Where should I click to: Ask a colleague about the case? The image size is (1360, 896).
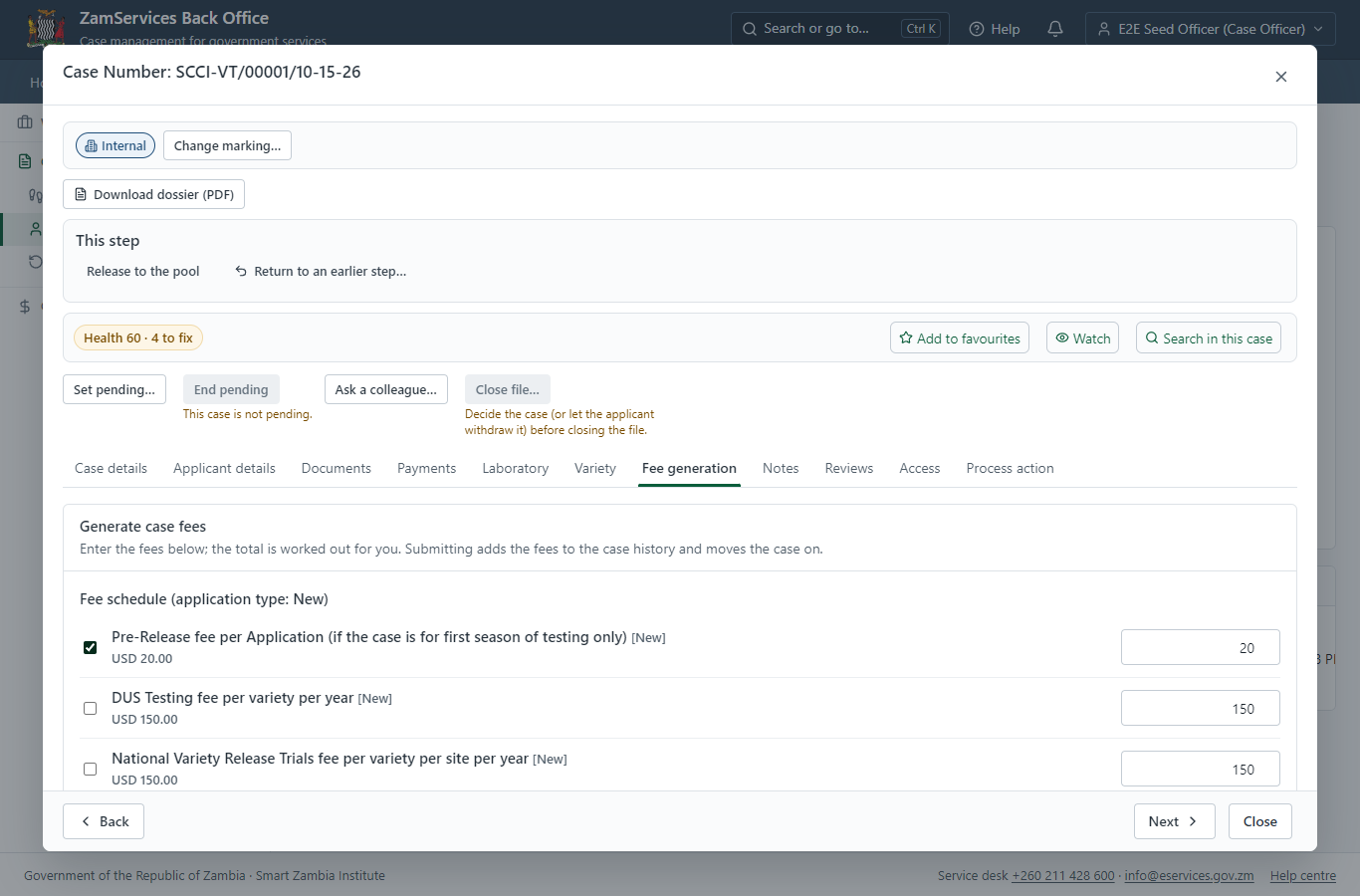click(x=386, y=389)
